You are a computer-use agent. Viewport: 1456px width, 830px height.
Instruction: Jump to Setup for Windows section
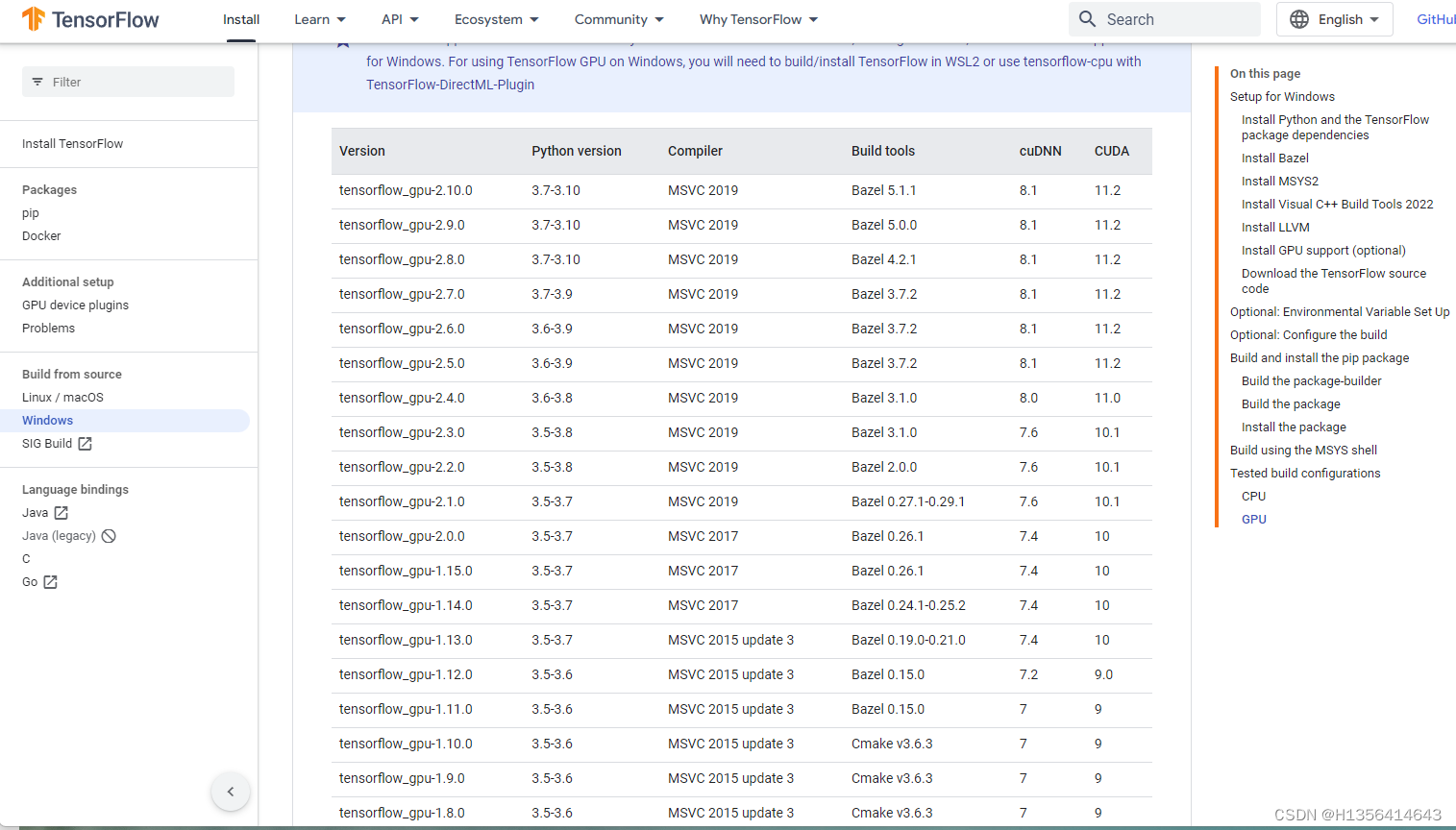click(1282, 97)
